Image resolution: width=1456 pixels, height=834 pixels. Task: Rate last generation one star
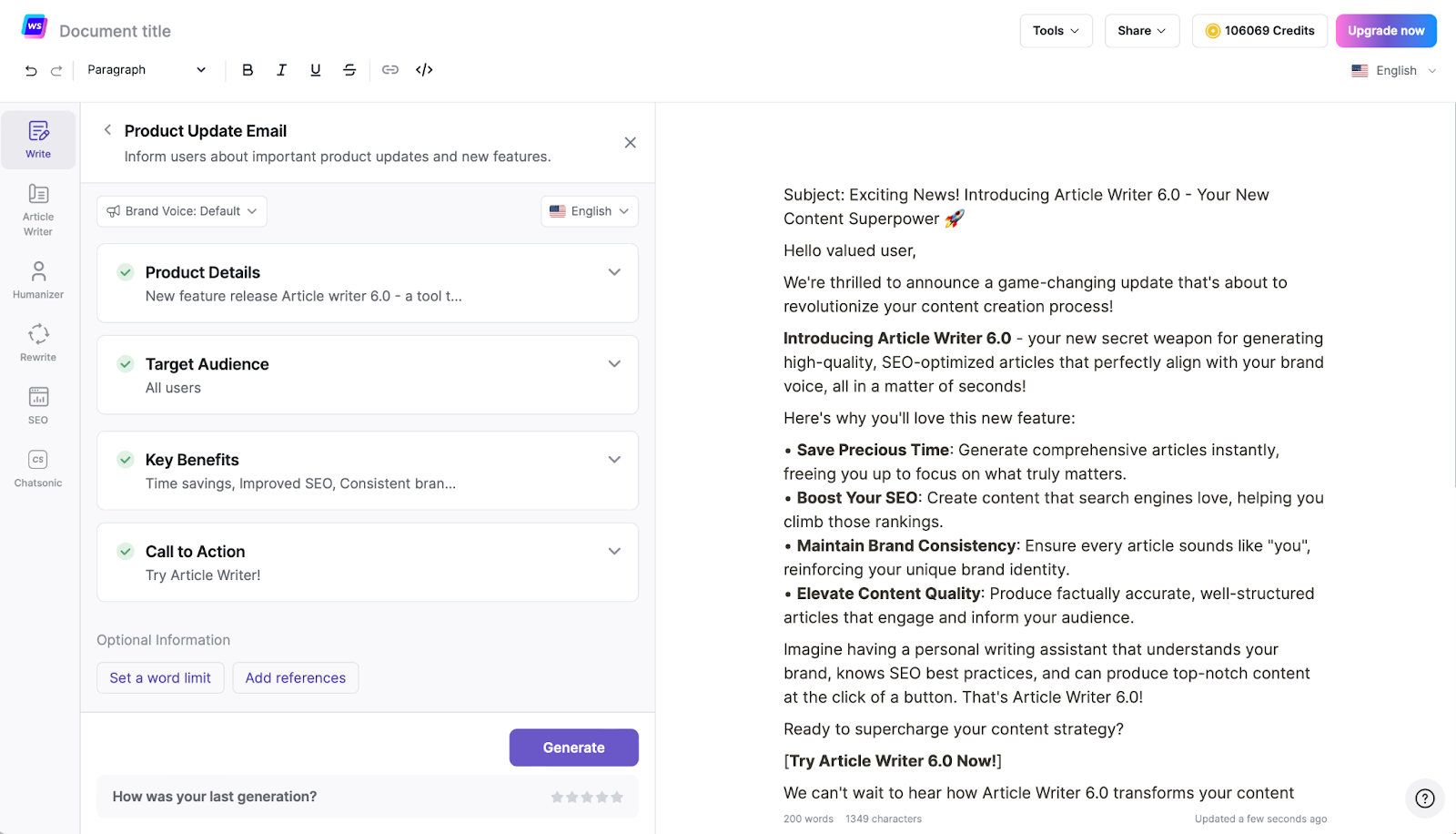click(x=557, y=797)
